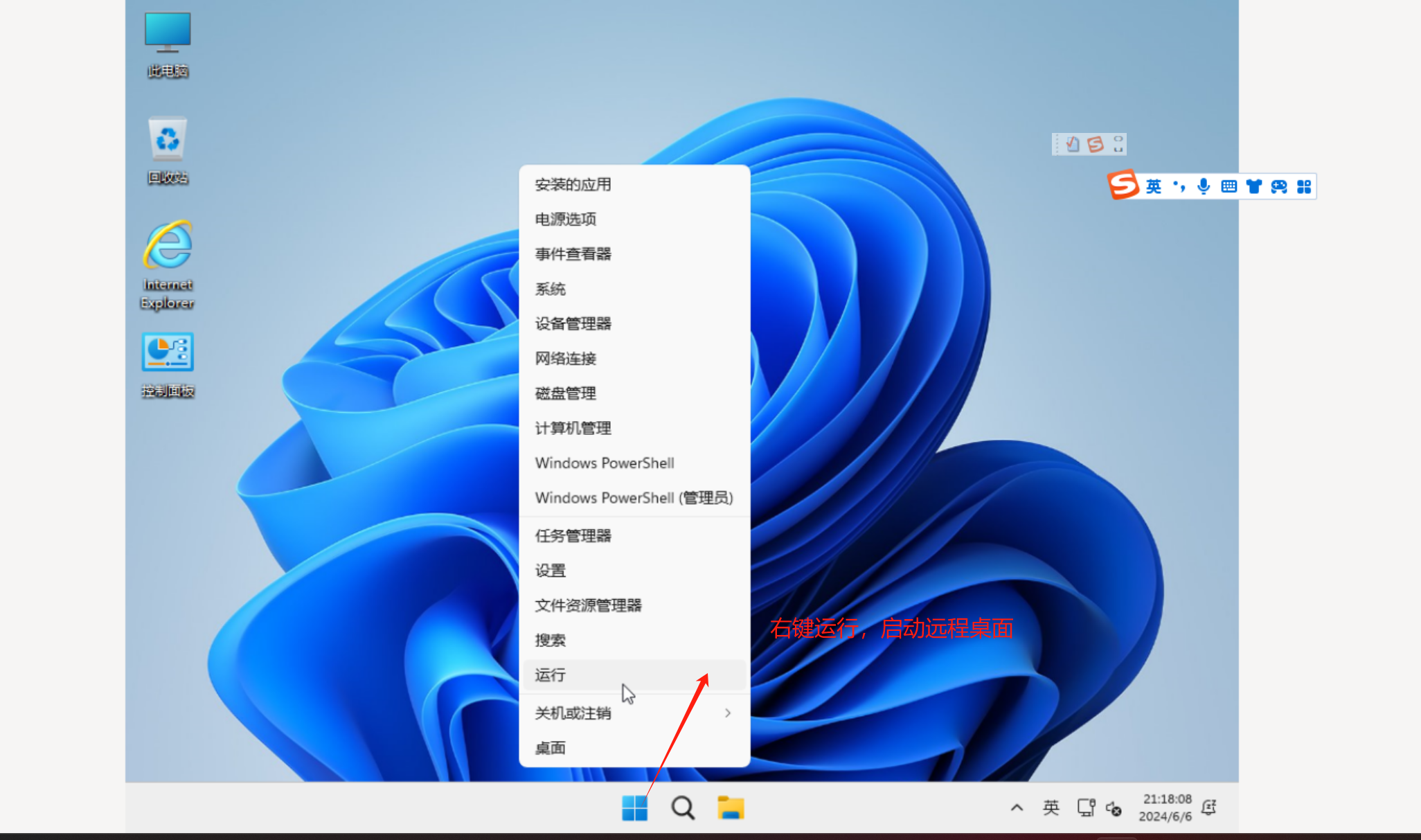
Task: Click the Sogou game controller icon
Action: (x=1278, y=186)
